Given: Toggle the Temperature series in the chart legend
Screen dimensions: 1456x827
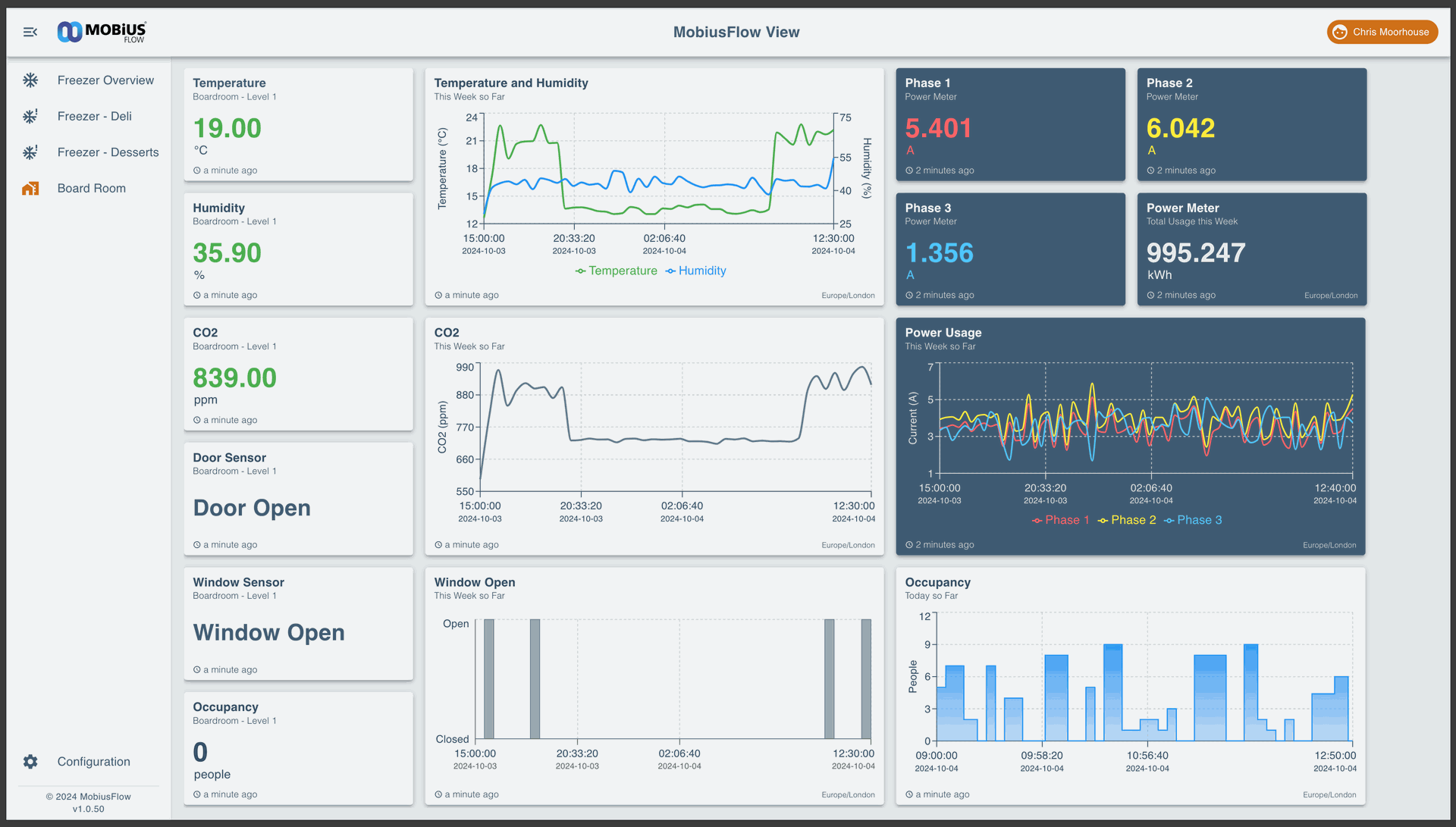Looking at the screenshot, I should pos(616,271).
